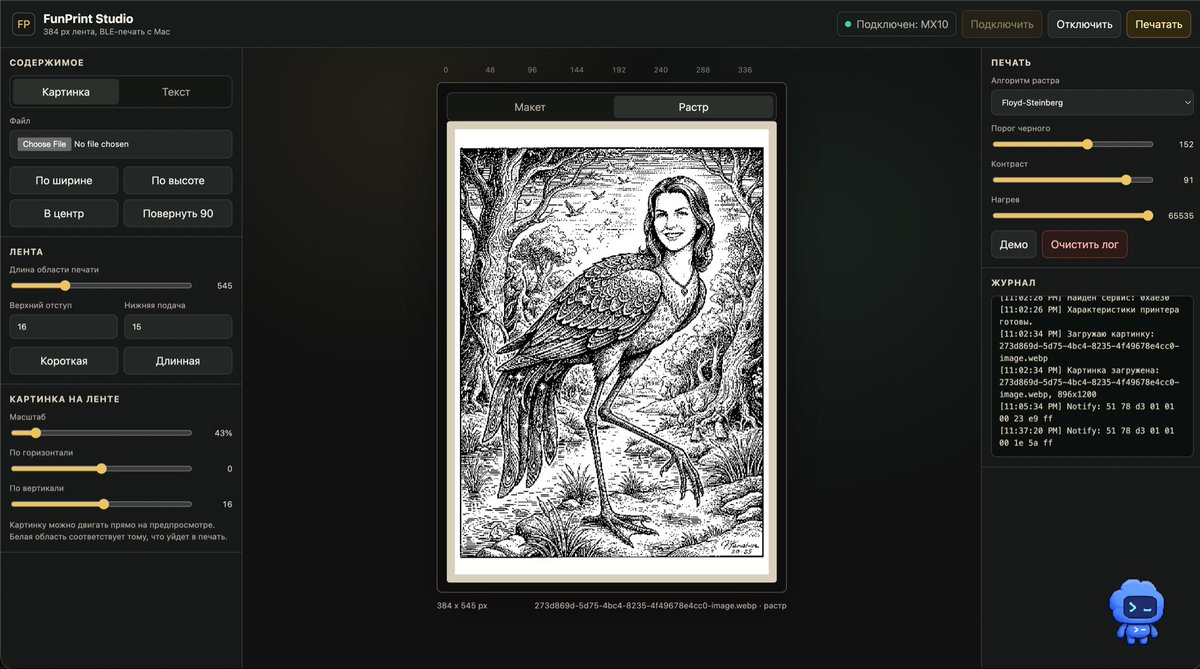Adjust the Контраст slider
Viewport: 1200px width, 669px height.
point(1072,180)
